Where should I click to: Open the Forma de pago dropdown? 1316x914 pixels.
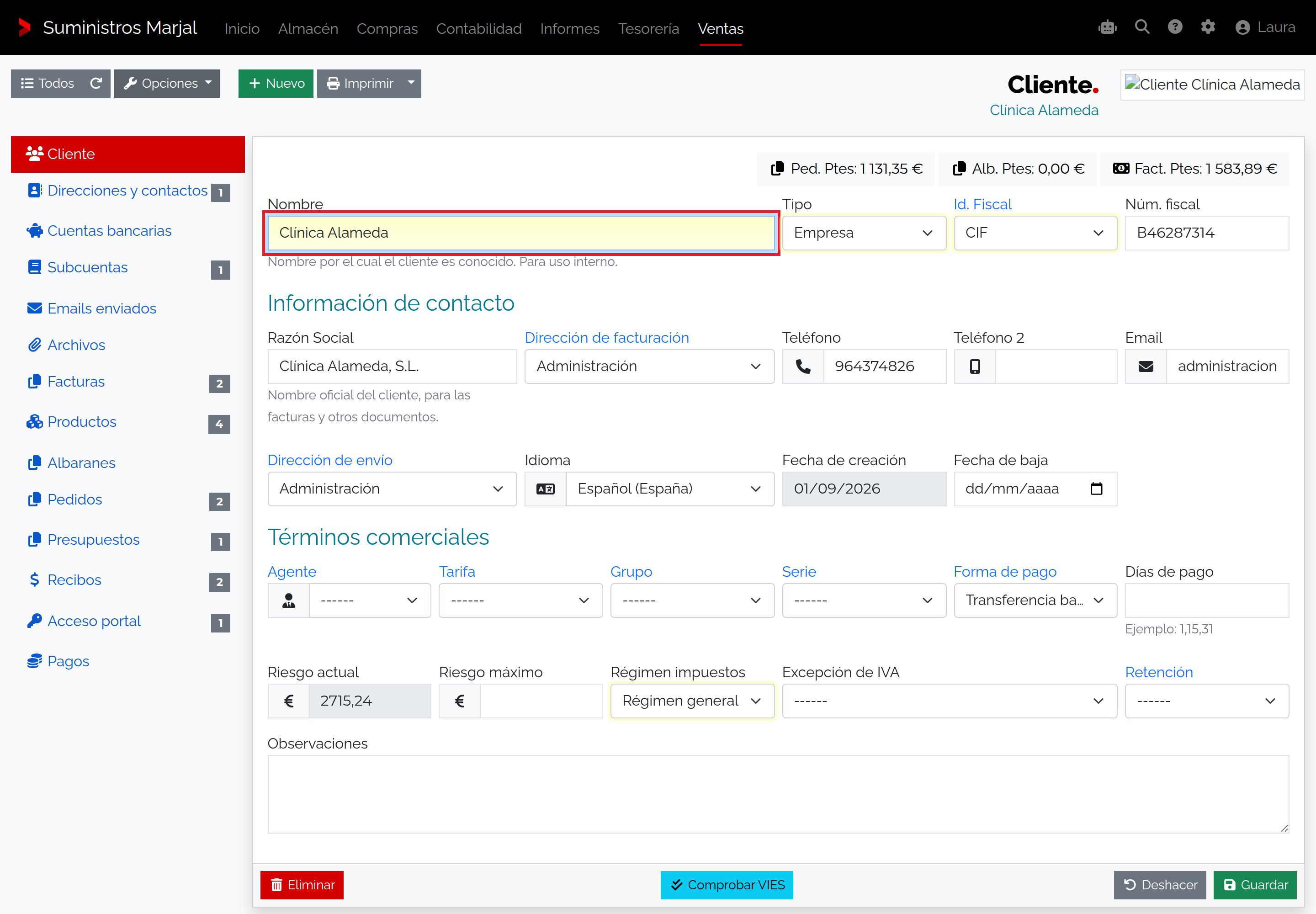tap(1035, 600)
